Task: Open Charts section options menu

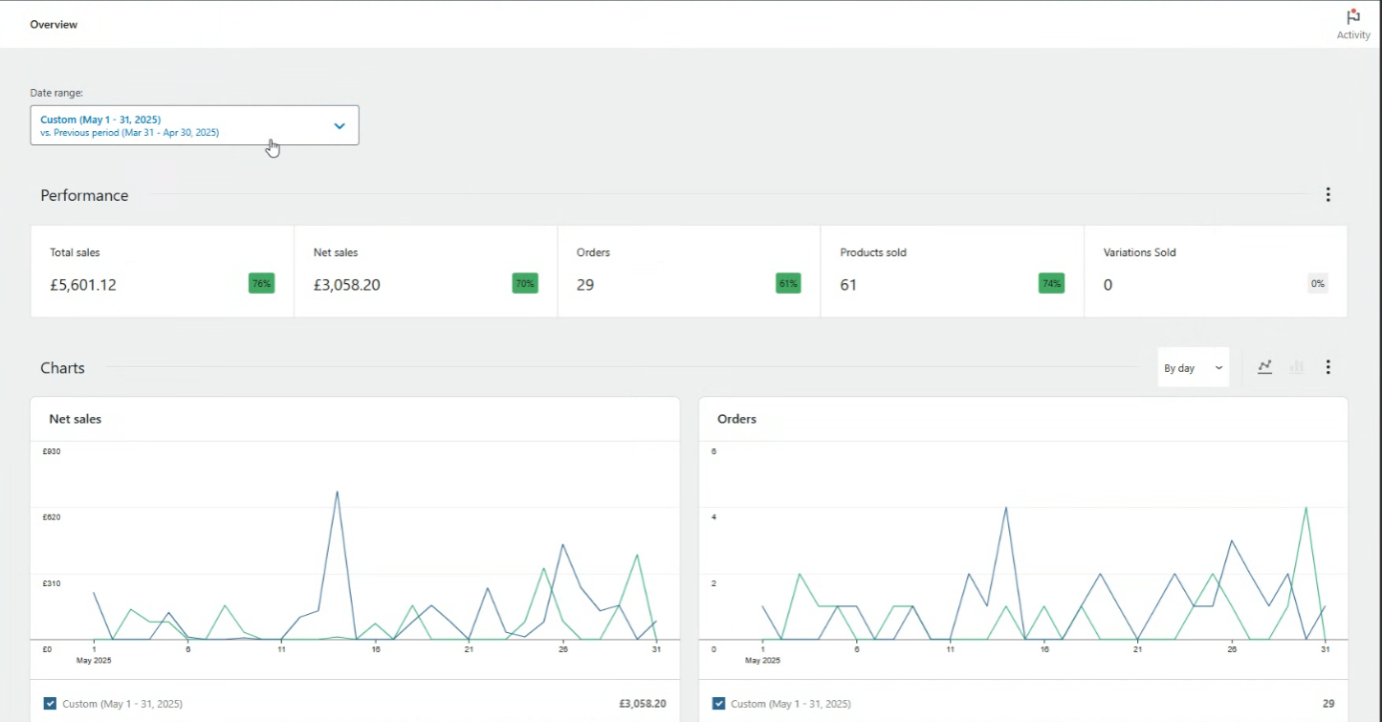Action: 1328,367
